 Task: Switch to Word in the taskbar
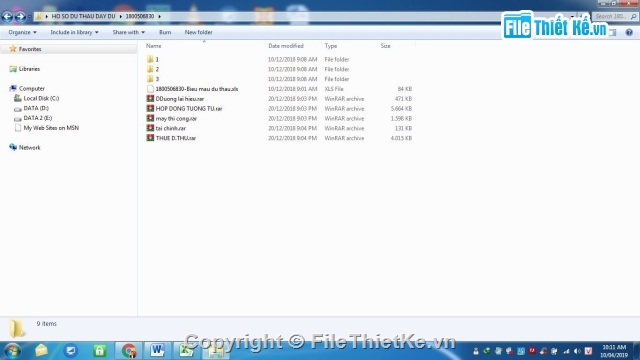[157, 351]
